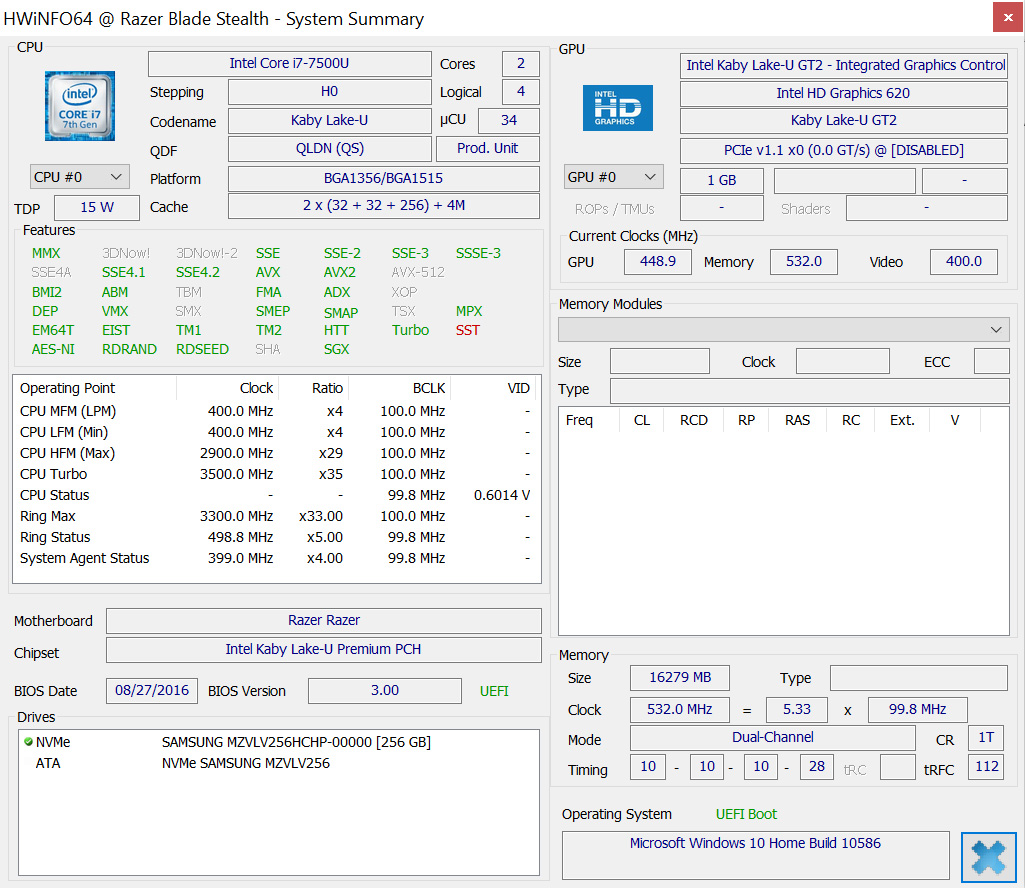Click the Kaby Lake-U codename value
This screenshot has width=1025, height=888.
[329, 120]
